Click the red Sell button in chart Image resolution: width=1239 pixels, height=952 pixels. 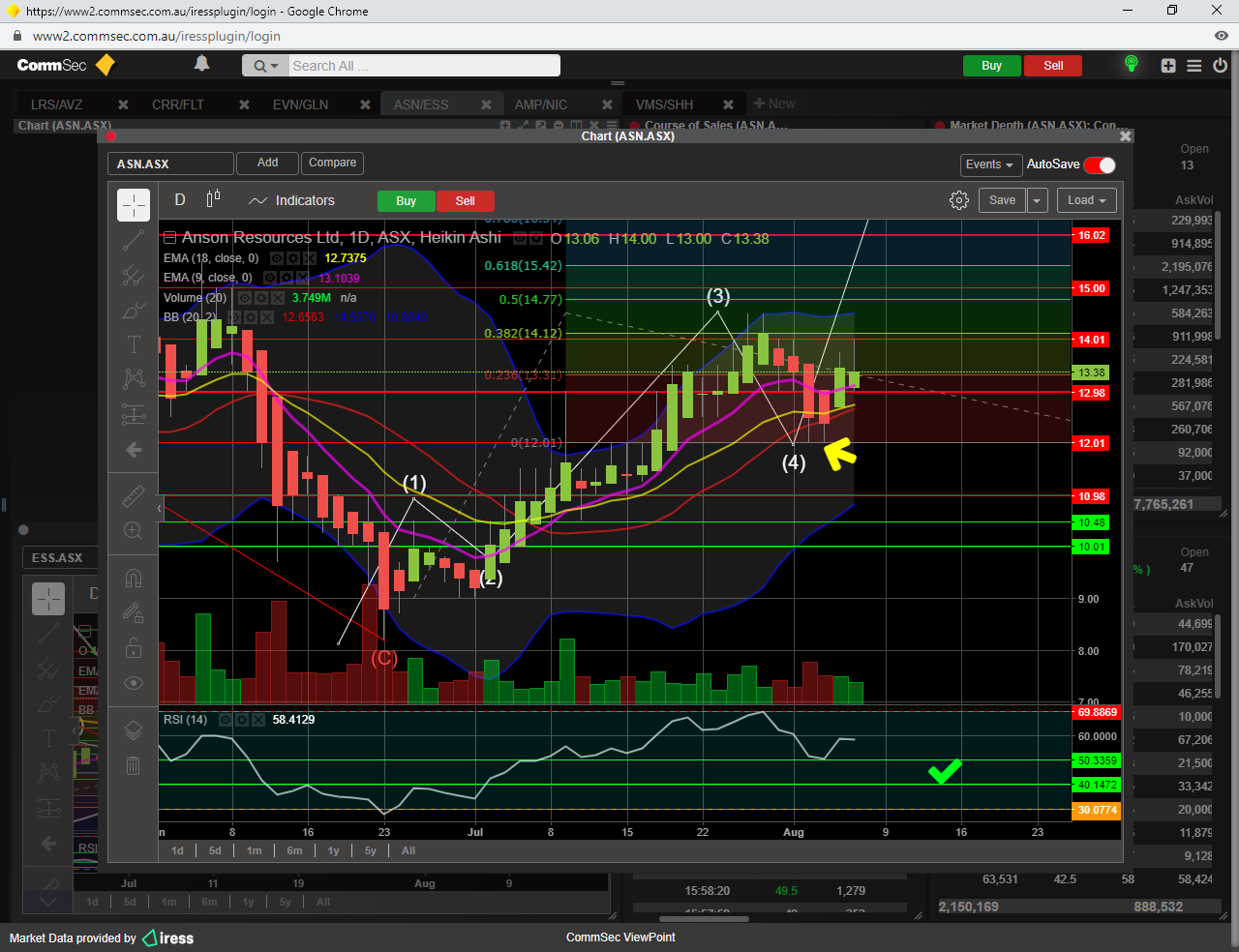(465, 201)
